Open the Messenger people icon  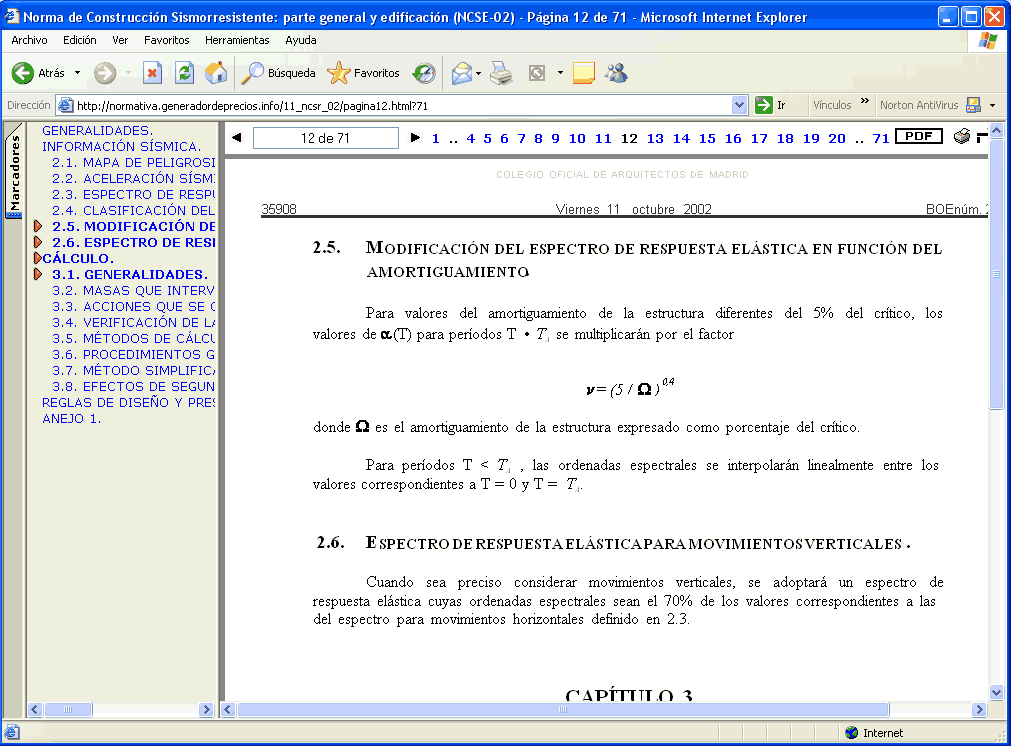pyautogui.click(x=616, y=73)
